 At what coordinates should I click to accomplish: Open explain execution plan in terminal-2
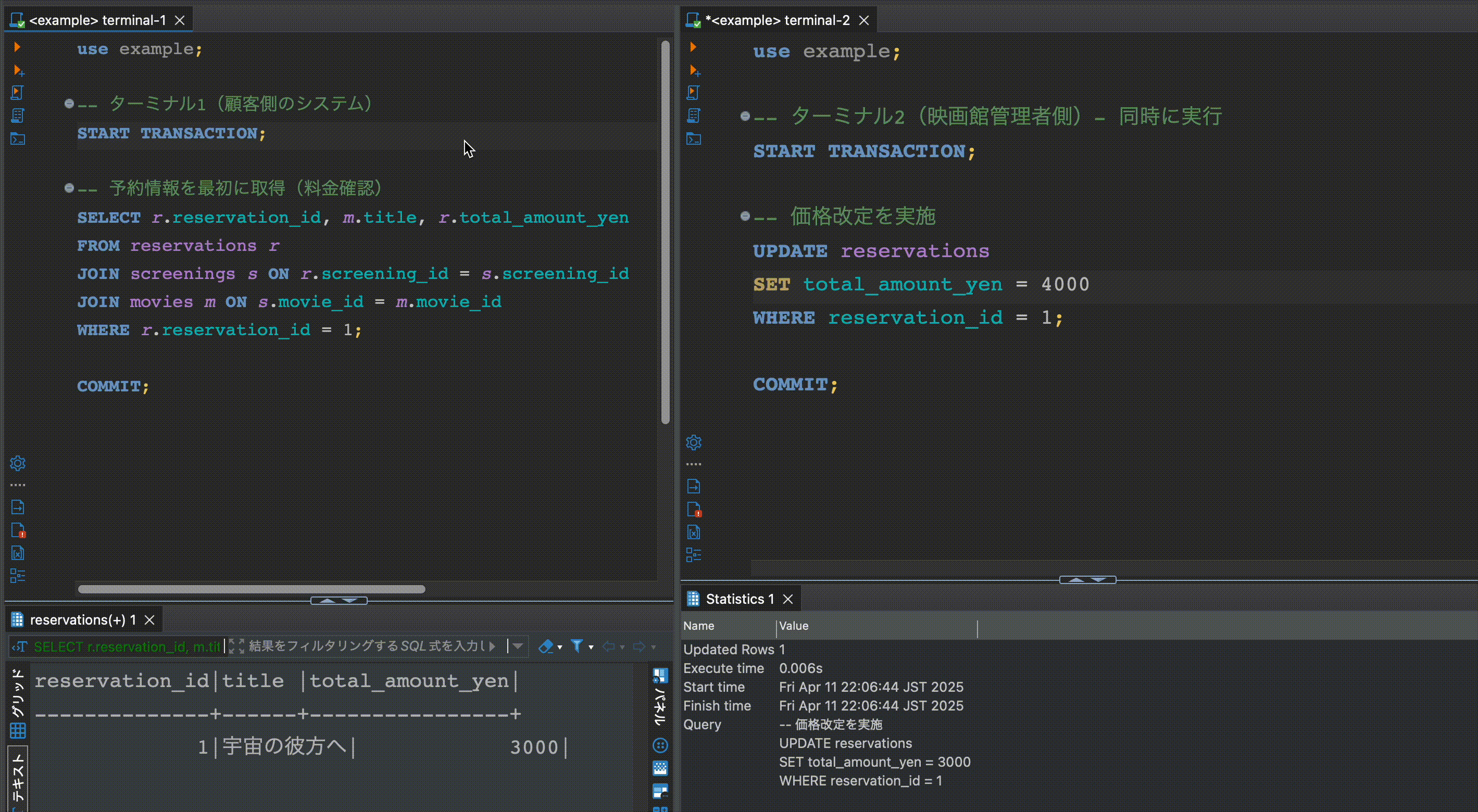694,116
